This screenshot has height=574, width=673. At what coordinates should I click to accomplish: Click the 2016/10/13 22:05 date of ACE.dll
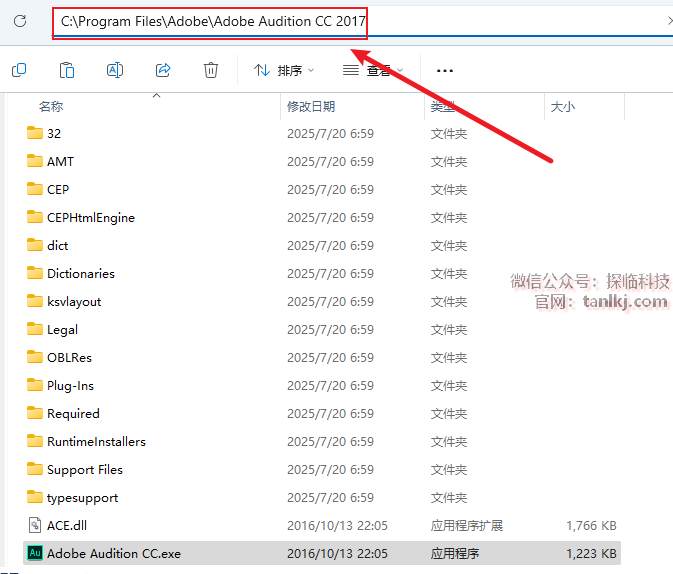(337, 525)
